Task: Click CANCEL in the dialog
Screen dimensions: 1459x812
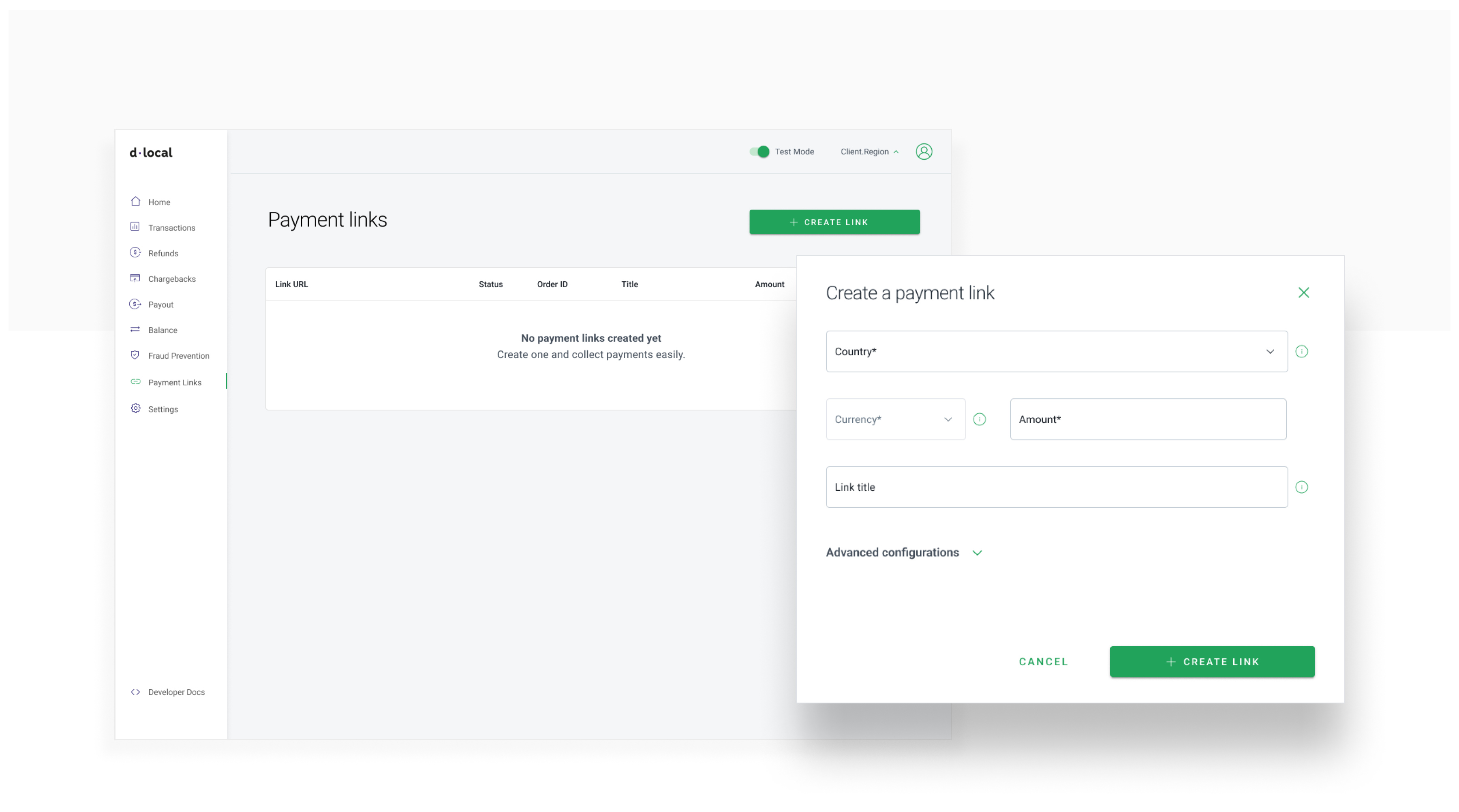Action: pyautogui.click(x=1043, y=662)
